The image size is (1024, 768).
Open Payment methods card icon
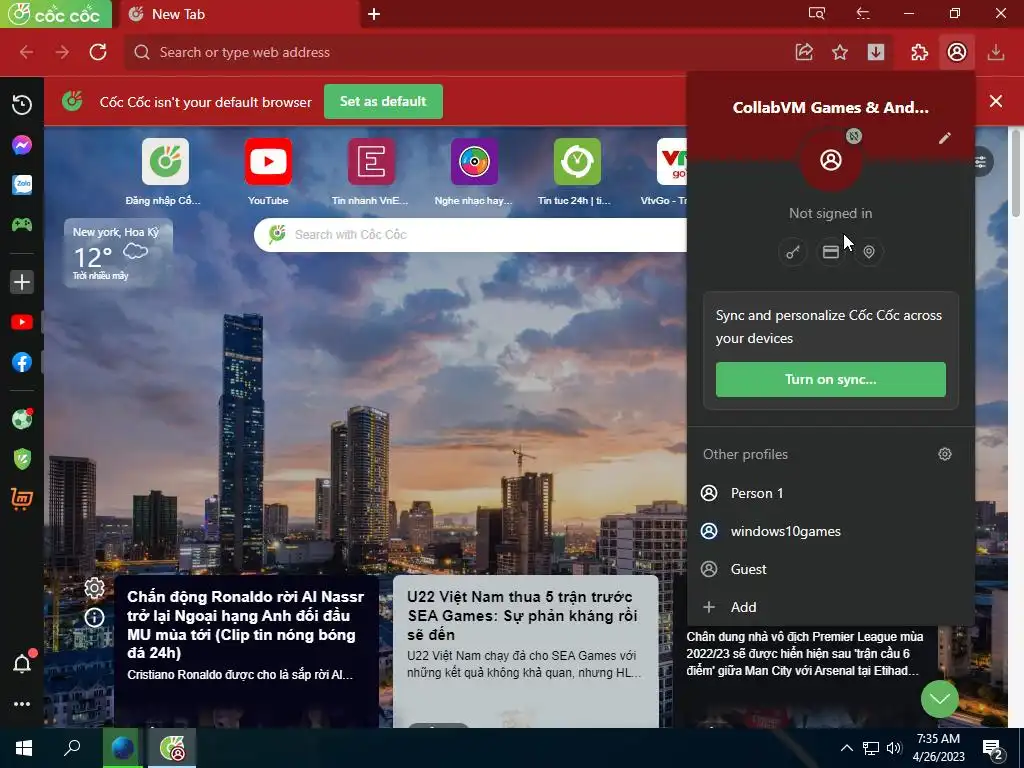[831, 252]
